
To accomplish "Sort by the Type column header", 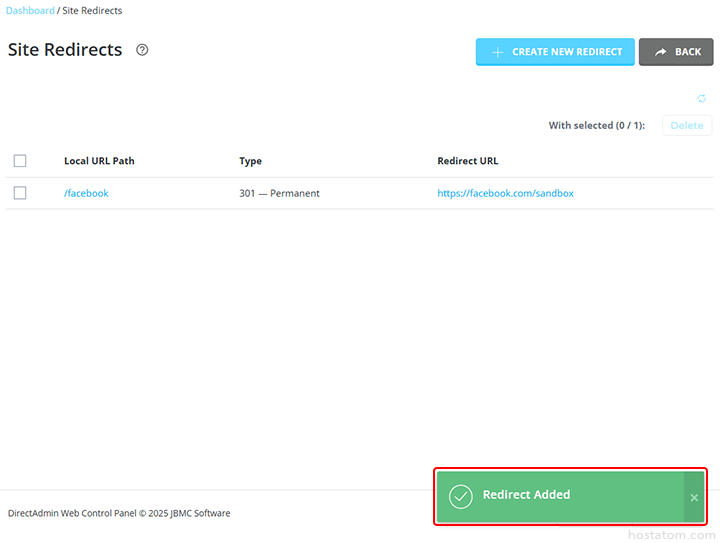I will point(250,161).
